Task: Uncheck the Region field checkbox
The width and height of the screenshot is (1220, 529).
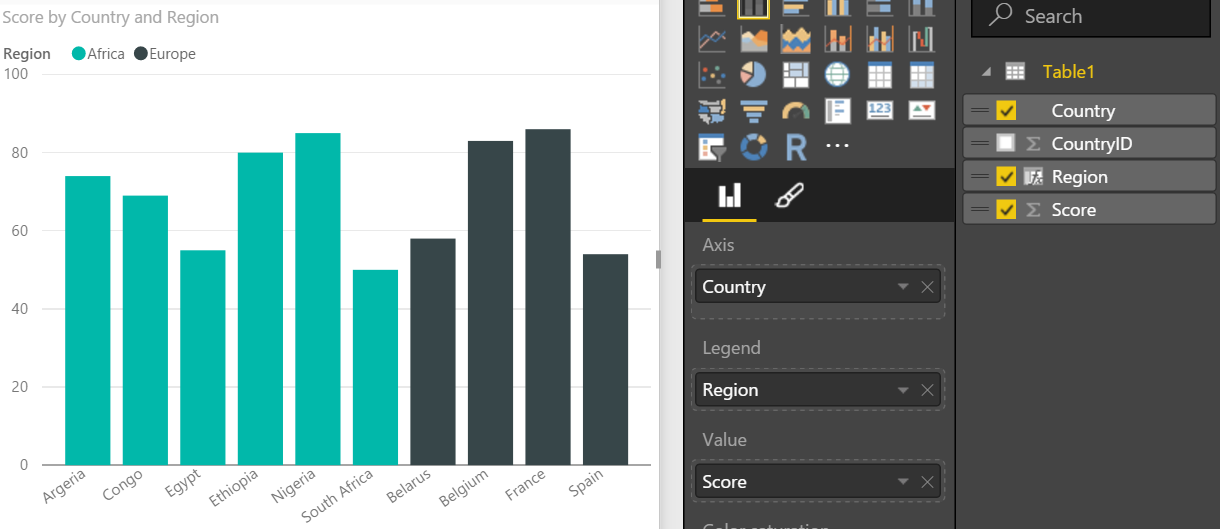Action: coord(1006,177)
